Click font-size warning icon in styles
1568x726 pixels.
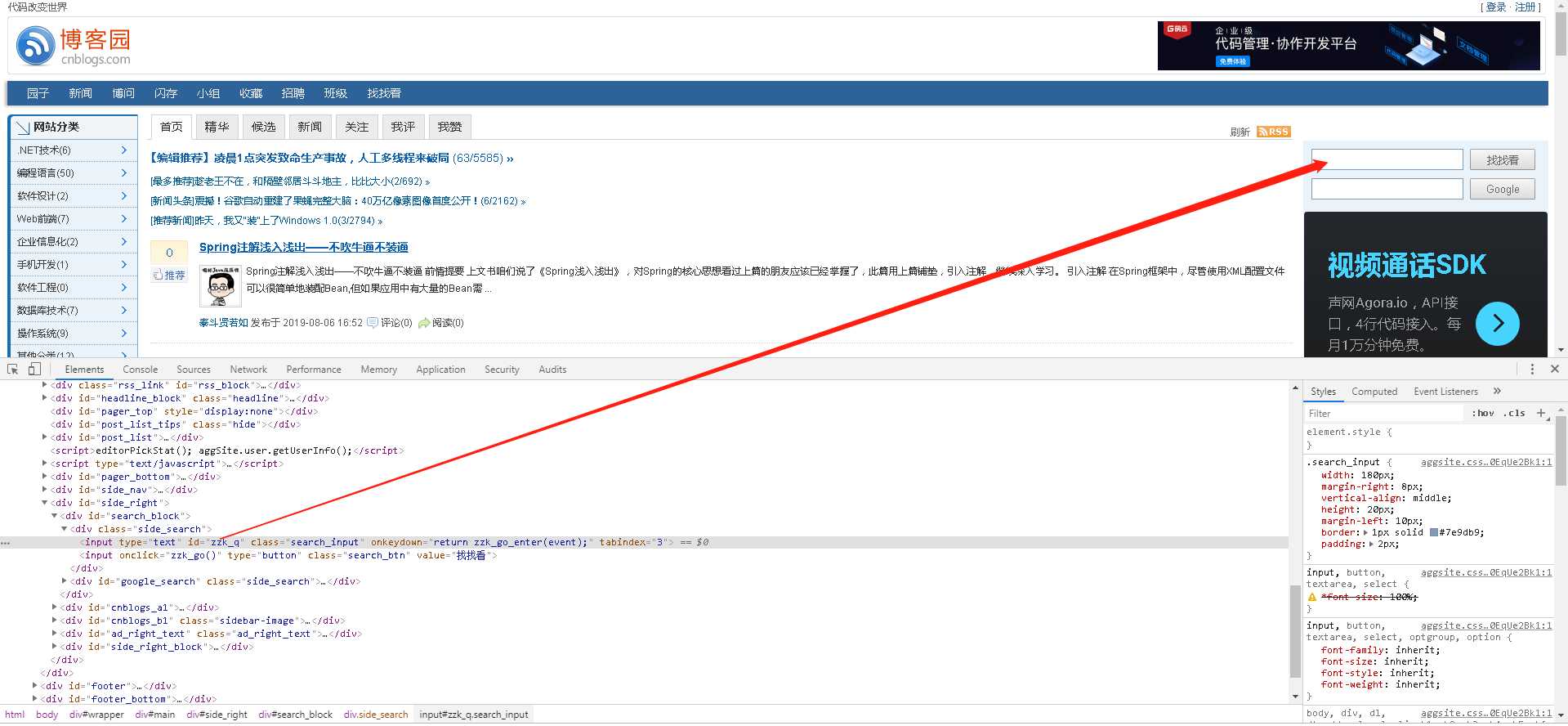coord(1312,598)
